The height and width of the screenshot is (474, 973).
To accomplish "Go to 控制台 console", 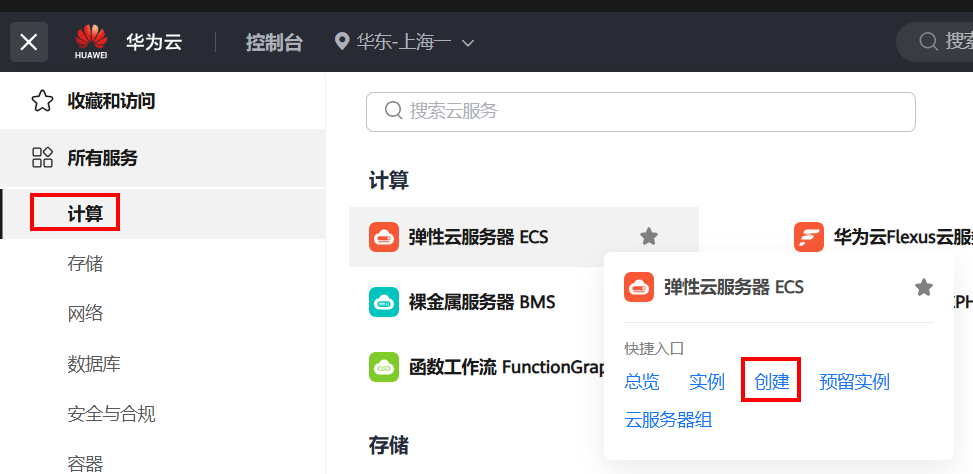I will click(x=274, y=42).
